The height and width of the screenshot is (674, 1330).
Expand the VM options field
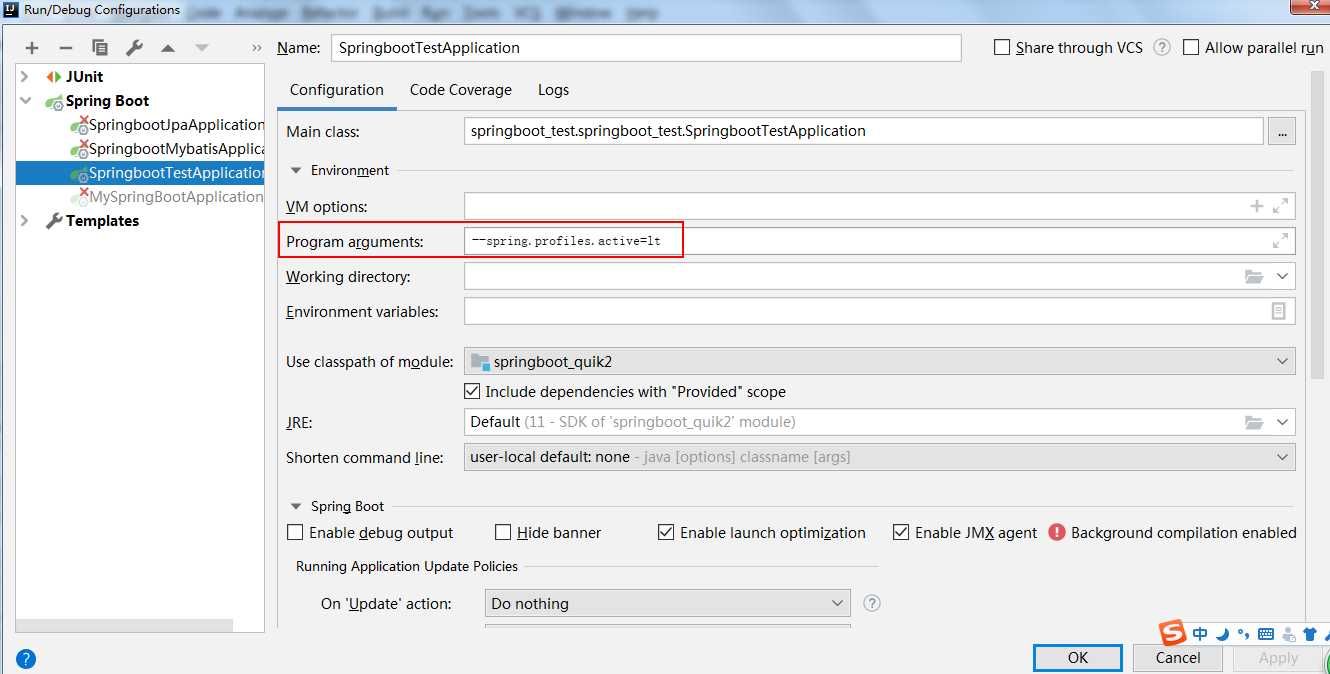point(1280,206)
